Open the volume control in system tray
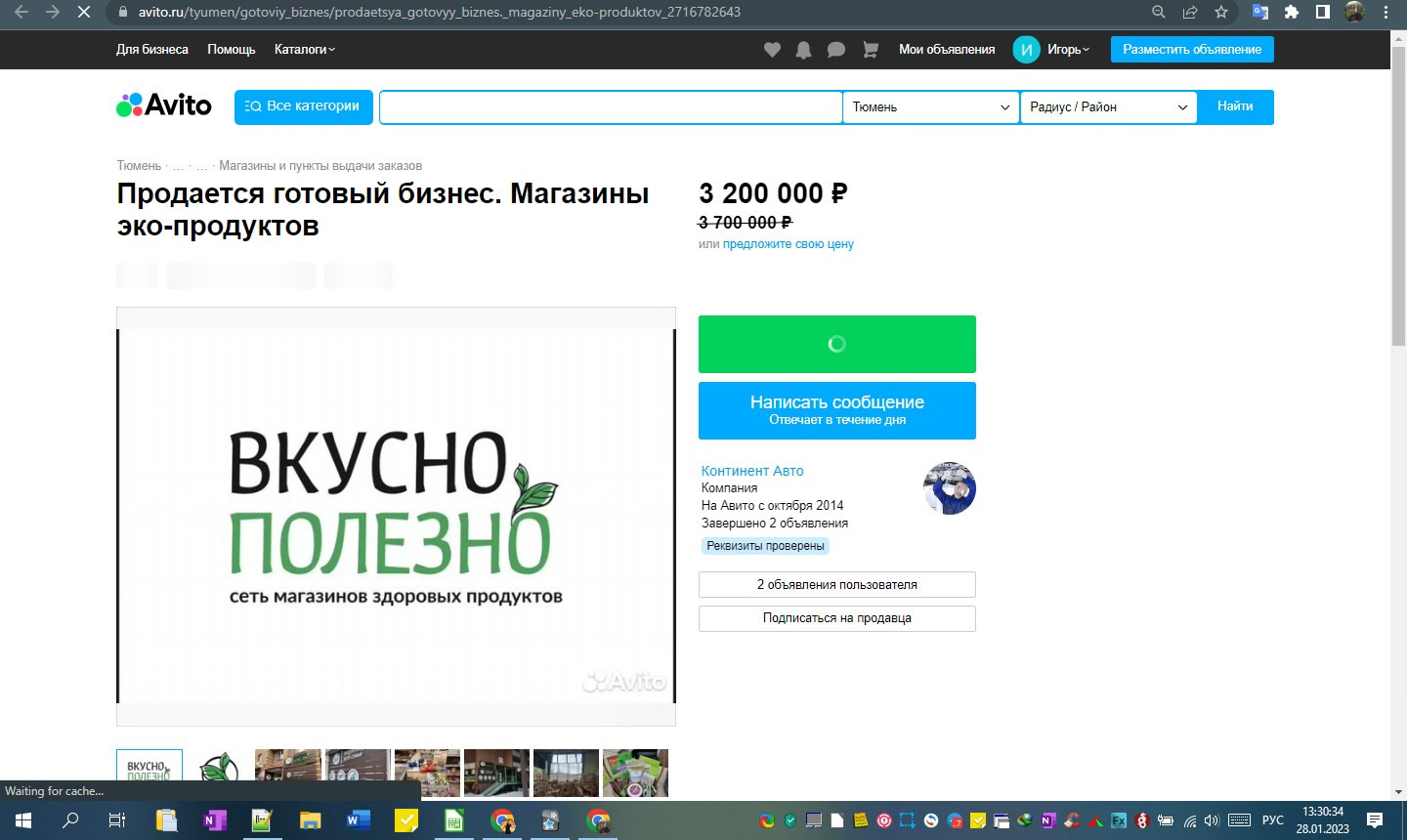 pos(1213,820)
